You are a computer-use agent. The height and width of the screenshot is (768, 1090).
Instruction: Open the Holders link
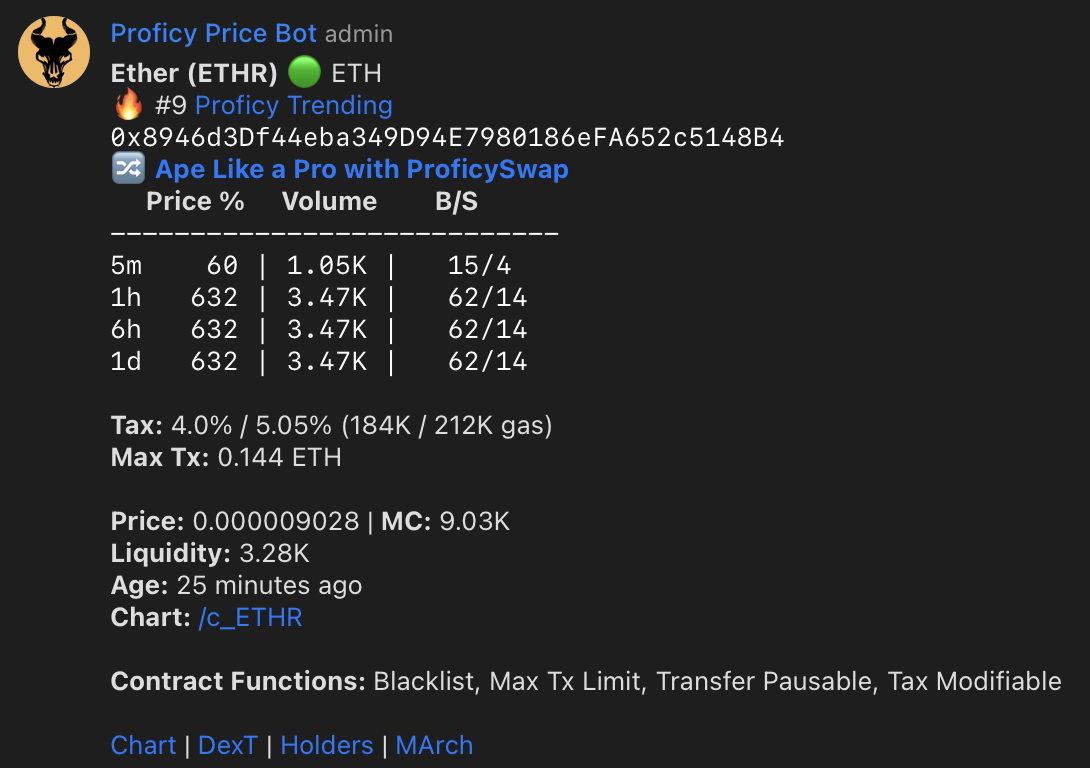click(x=327, y=745)
